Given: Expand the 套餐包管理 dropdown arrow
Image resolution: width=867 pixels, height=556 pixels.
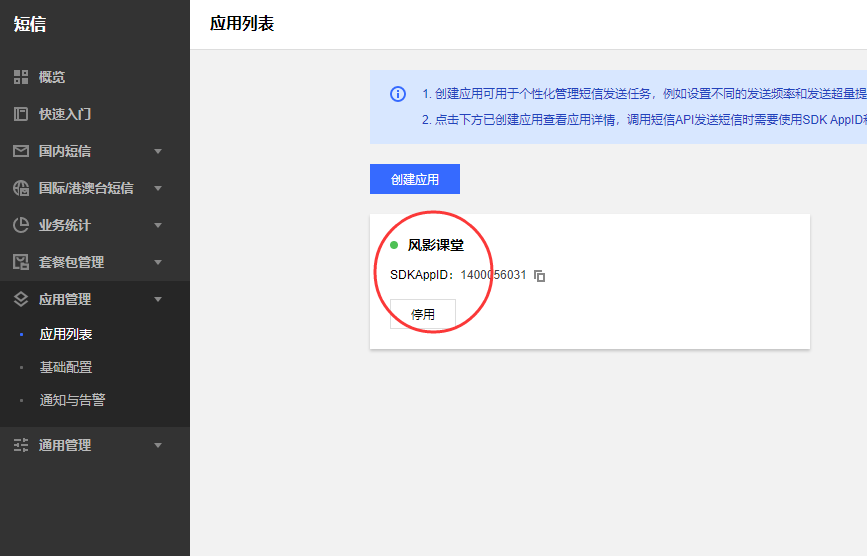Looking at the screenshot, I should (x=158, y=262).
